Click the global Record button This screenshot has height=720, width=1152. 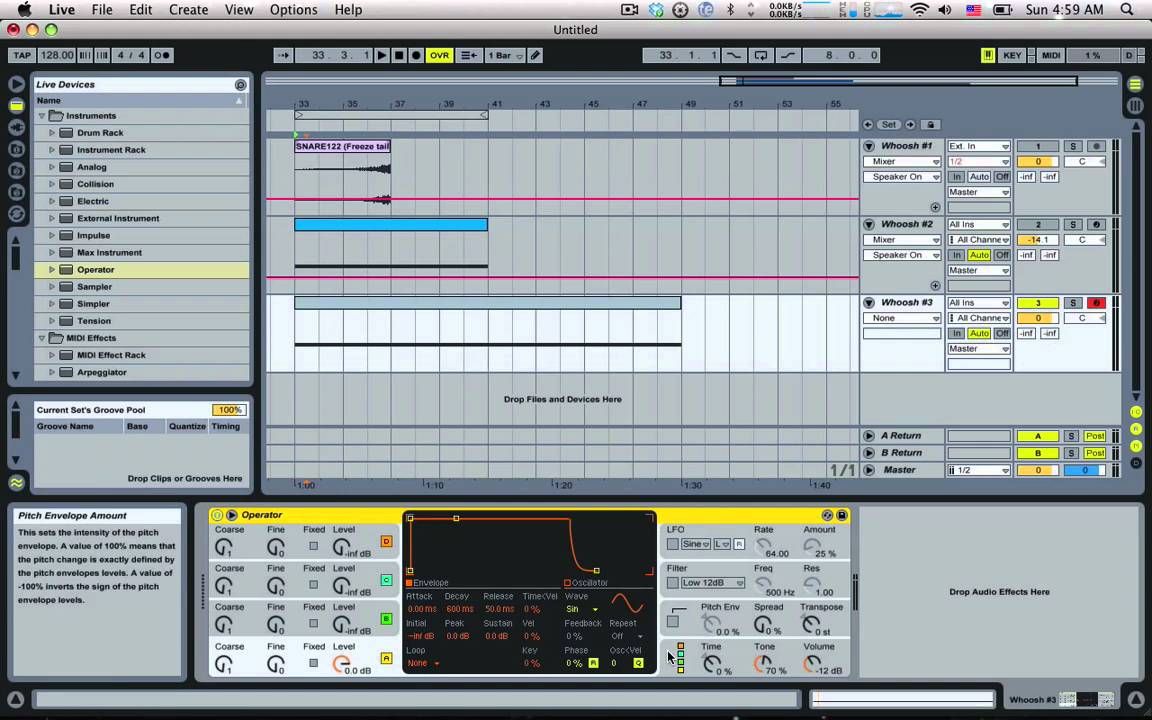point(416,55)
